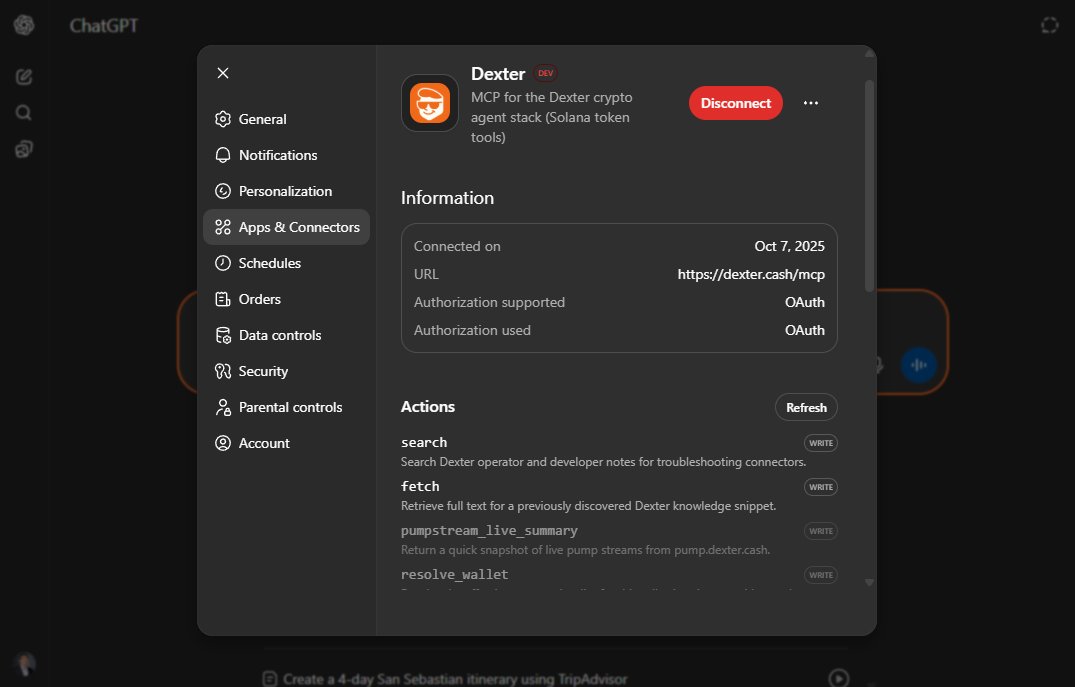Image resolution: width=1075 pixels, height=687 pixels.
Task: Select the search action name
Action: click(424, 442)
